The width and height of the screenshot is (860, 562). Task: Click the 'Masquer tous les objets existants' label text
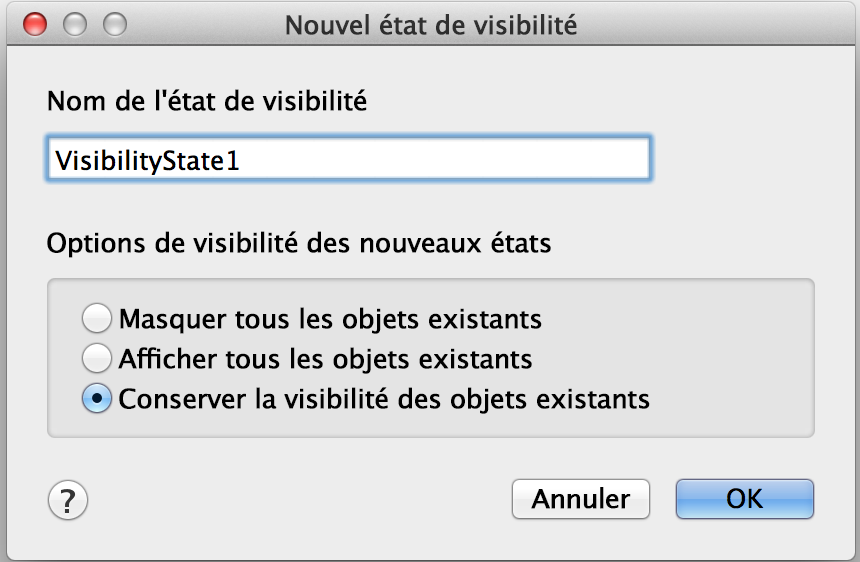[330, 319]
